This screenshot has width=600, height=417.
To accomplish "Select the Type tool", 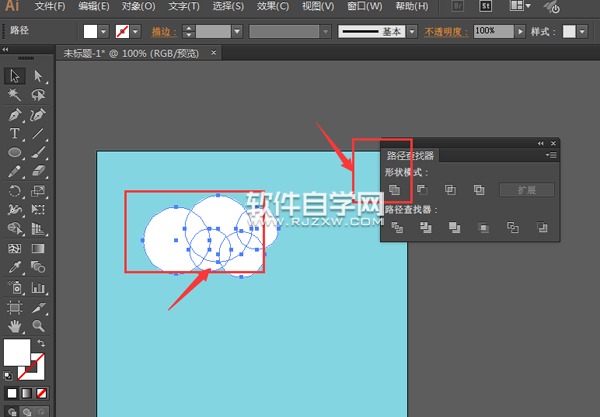I will pos(15,134).
